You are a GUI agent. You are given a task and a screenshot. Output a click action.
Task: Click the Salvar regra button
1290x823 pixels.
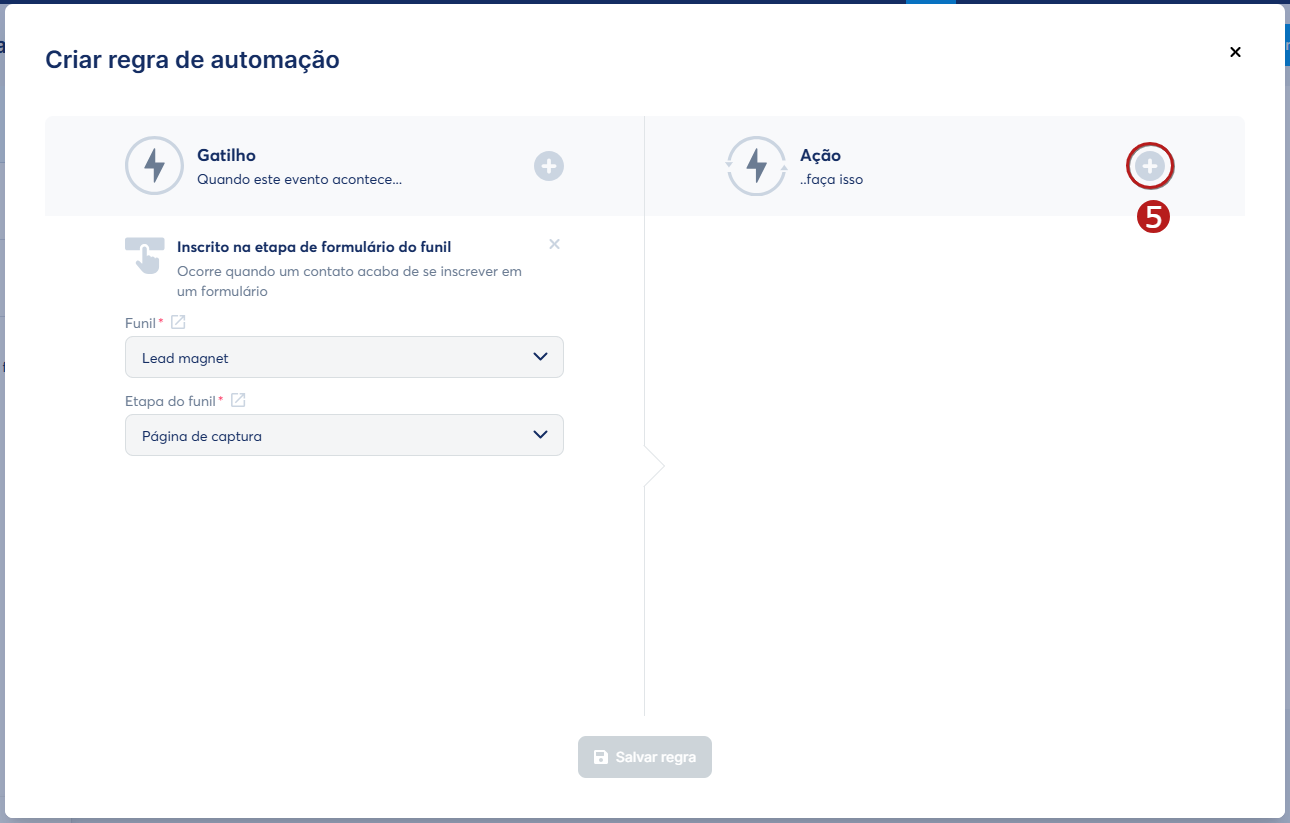click(x=645, y=757)
